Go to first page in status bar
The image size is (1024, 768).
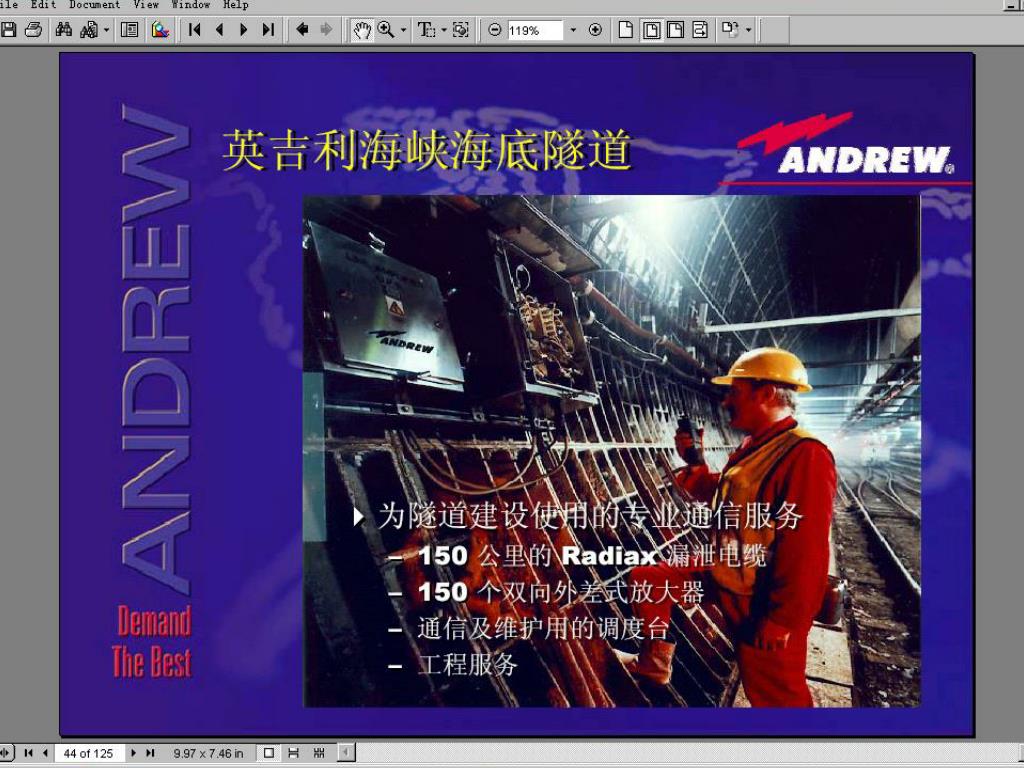28,753
